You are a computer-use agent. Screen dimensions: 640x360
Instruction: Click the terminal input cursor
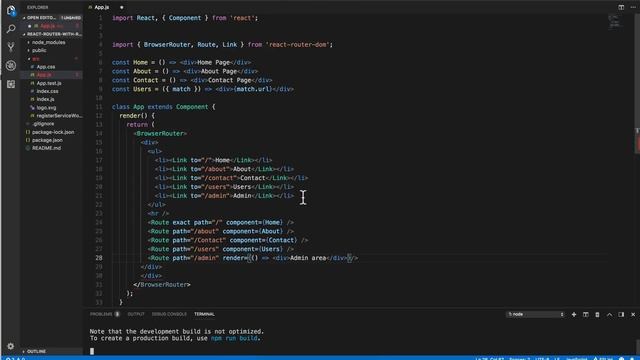pos(92,351)
